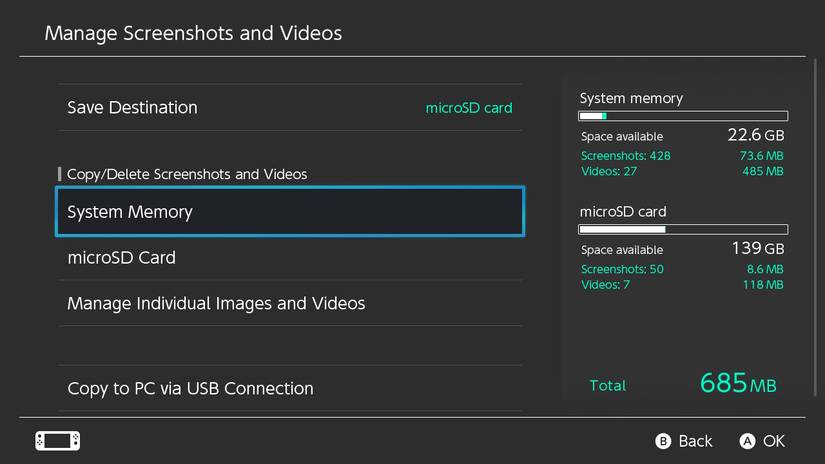Open Manage Individual Images and Videos
This screenshot has width=825, height=464.
(x=290, y=303)
